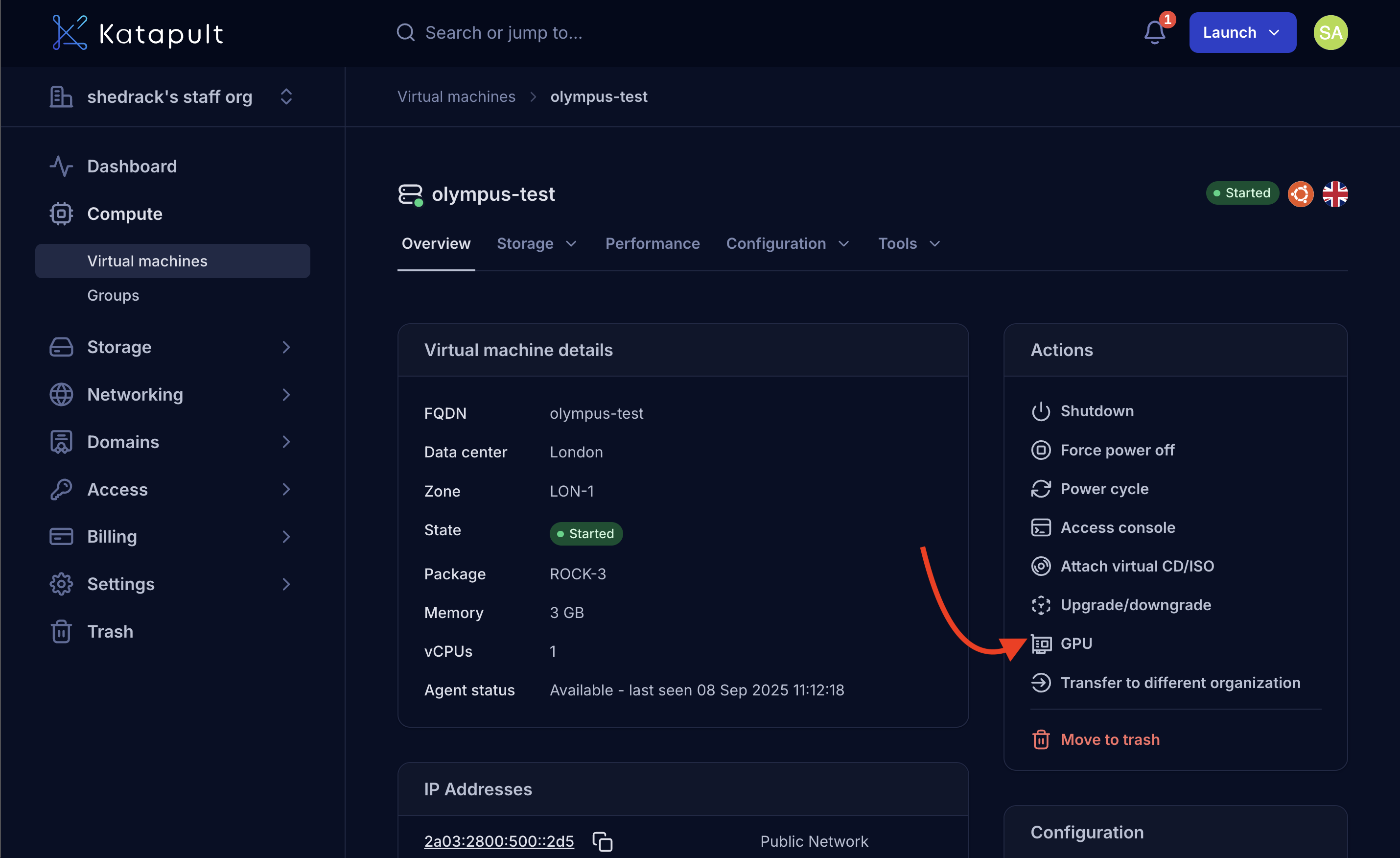Viewport: 1400px width, 858px height.
Task: Click the Access key icon
Action: 61,489
